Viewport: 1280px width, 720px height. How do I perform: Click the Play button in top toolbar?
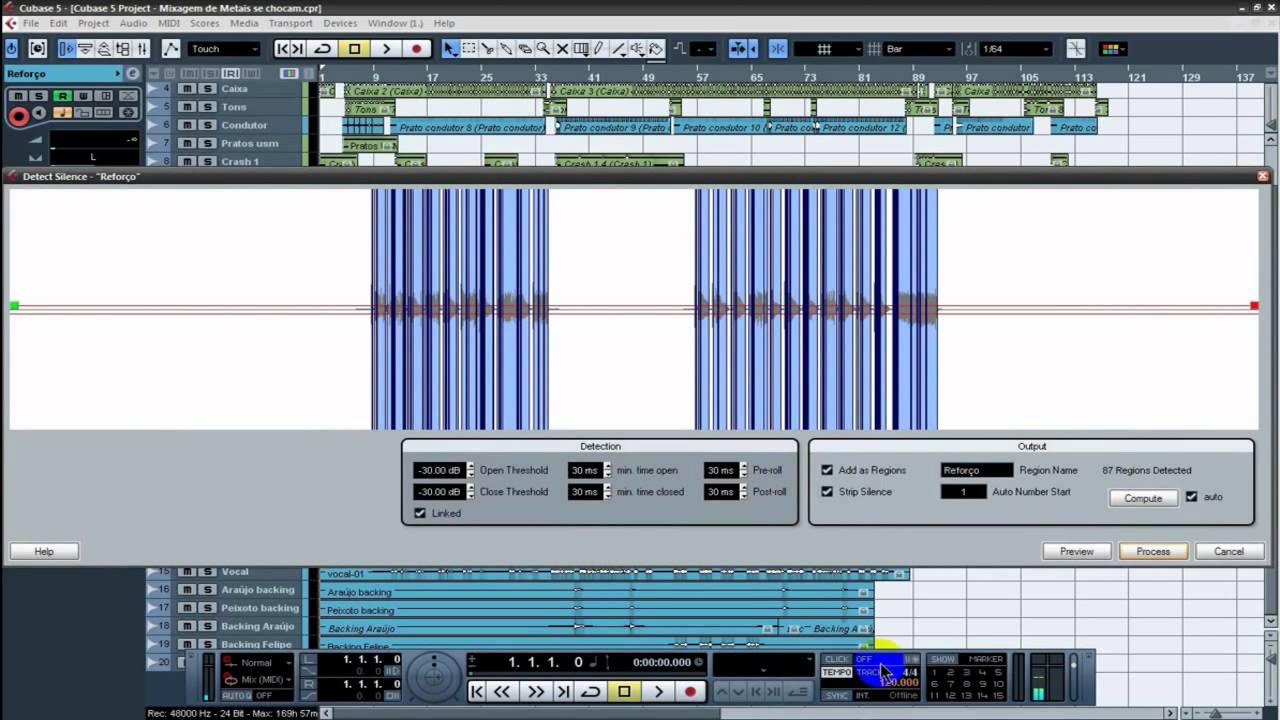click(x=386, y=48)
